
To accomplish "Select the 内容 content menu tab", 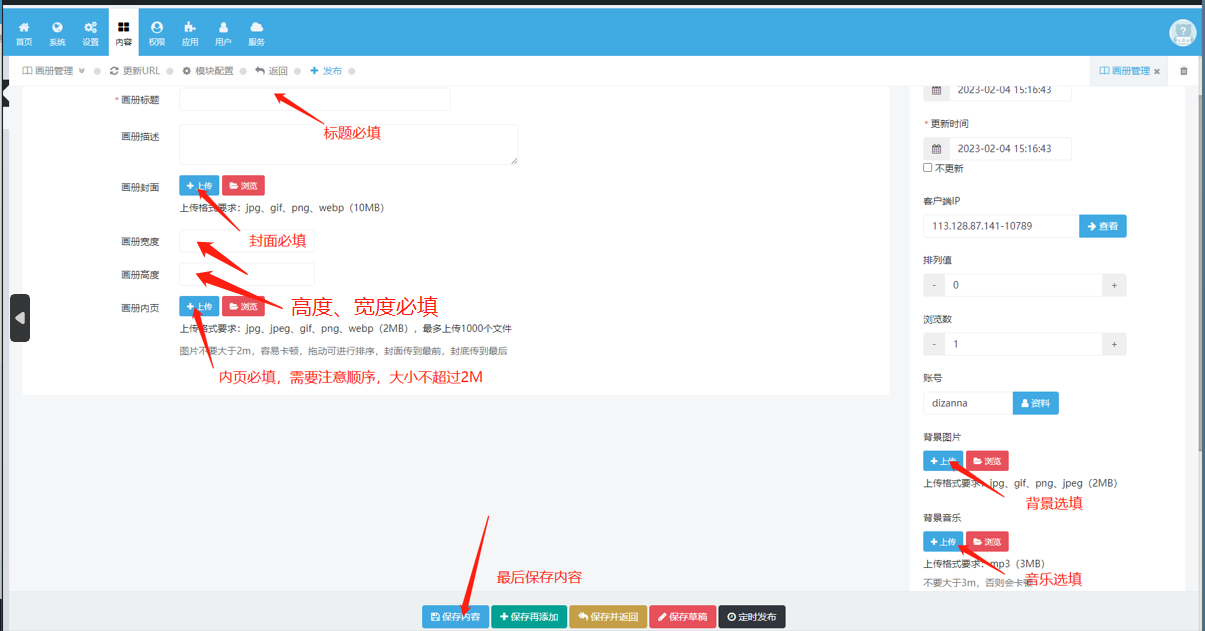I will [x=123, y=33].
